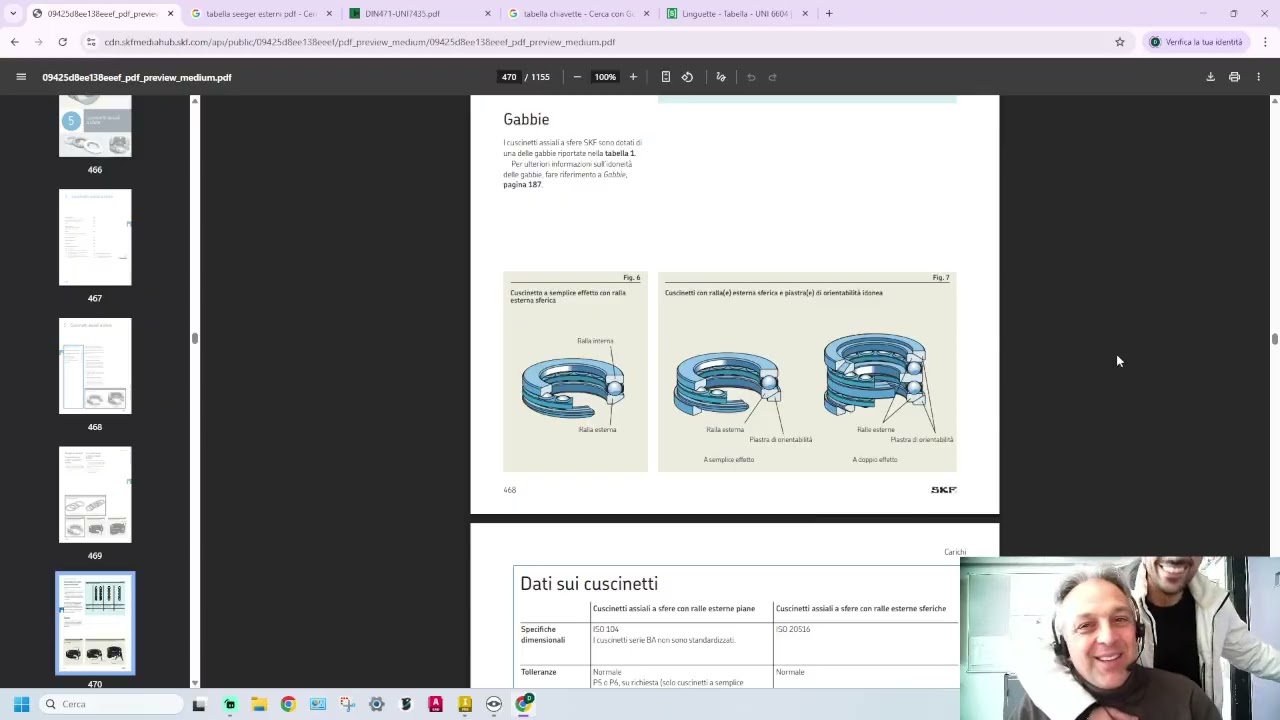This screenshot has height=720, width=1280.
Task: Click the browser address bar URL
Action: (360, 42)
